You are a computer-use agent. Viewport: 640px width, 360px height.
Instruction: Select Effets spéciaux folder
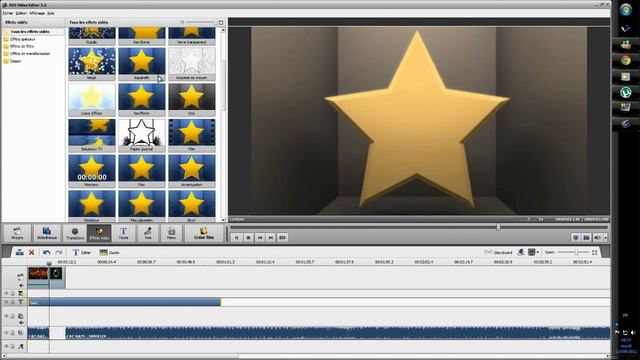point(22,39)
